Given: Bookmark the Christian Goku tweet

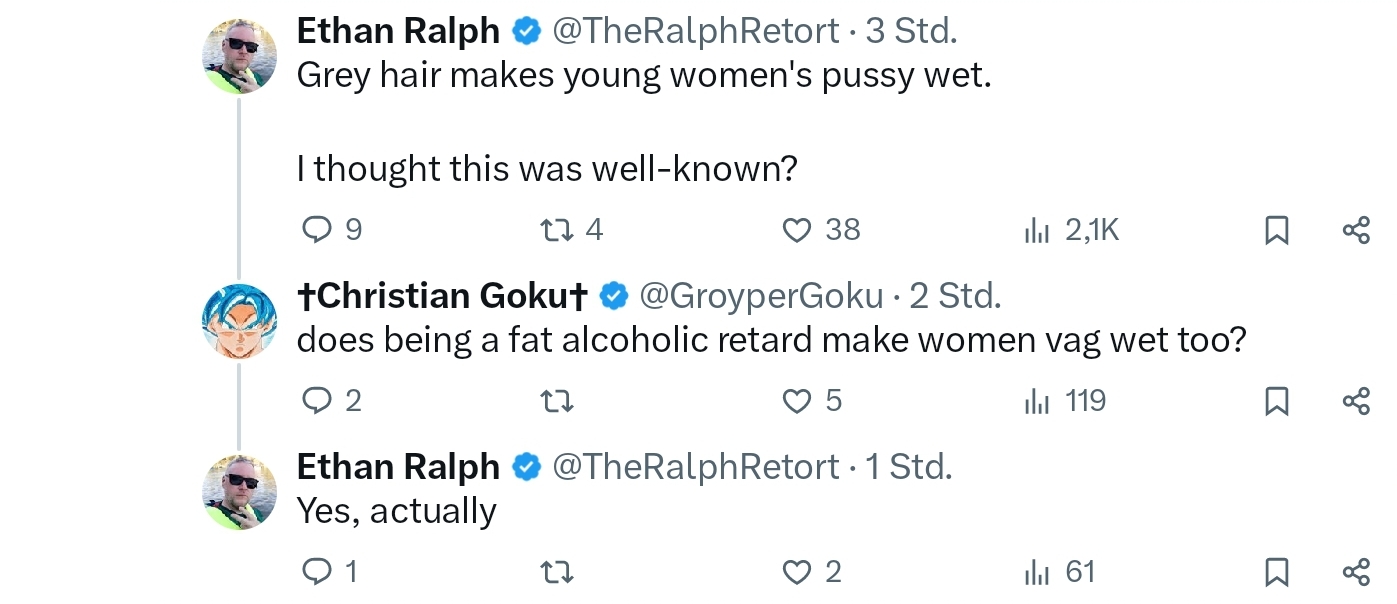Looking at the screenshot, I should click(1276, 401).
